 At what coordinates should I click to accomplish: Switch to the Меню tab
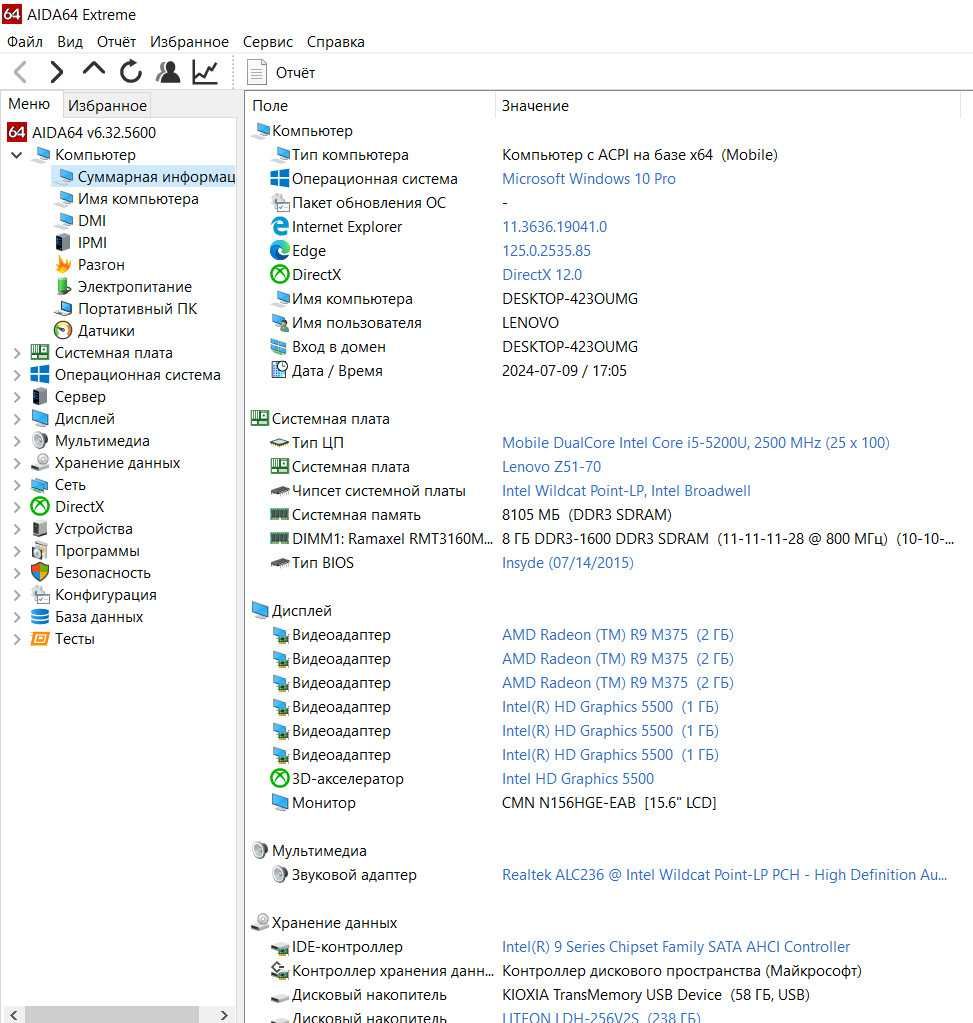[29, 104]
